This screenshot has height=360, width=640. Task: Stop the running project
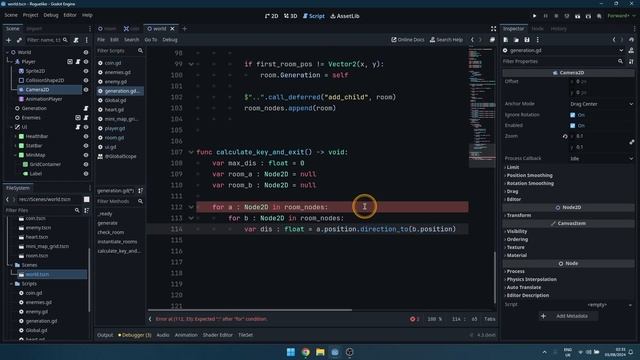tap(556, 16)
